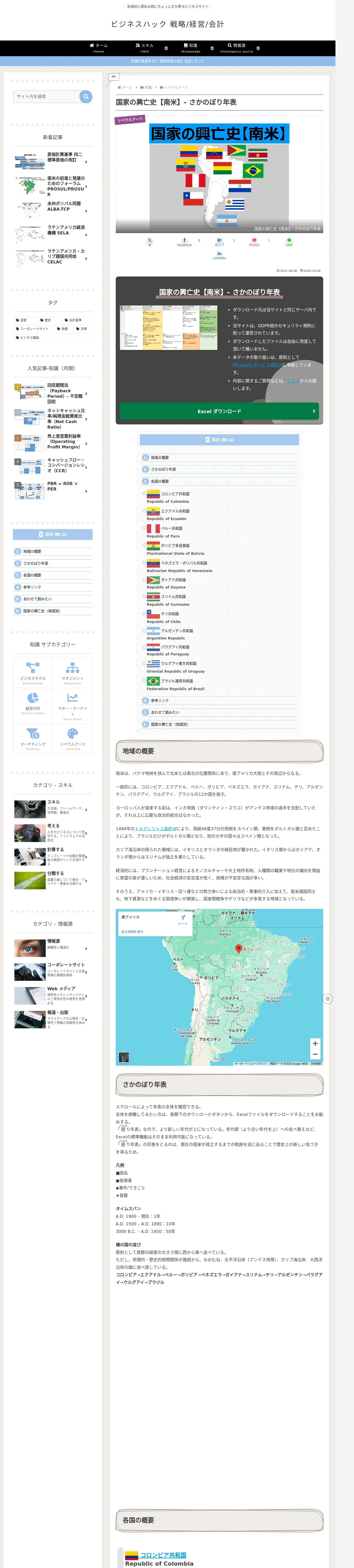Open the Microsoft サービス規約 link

258,365
